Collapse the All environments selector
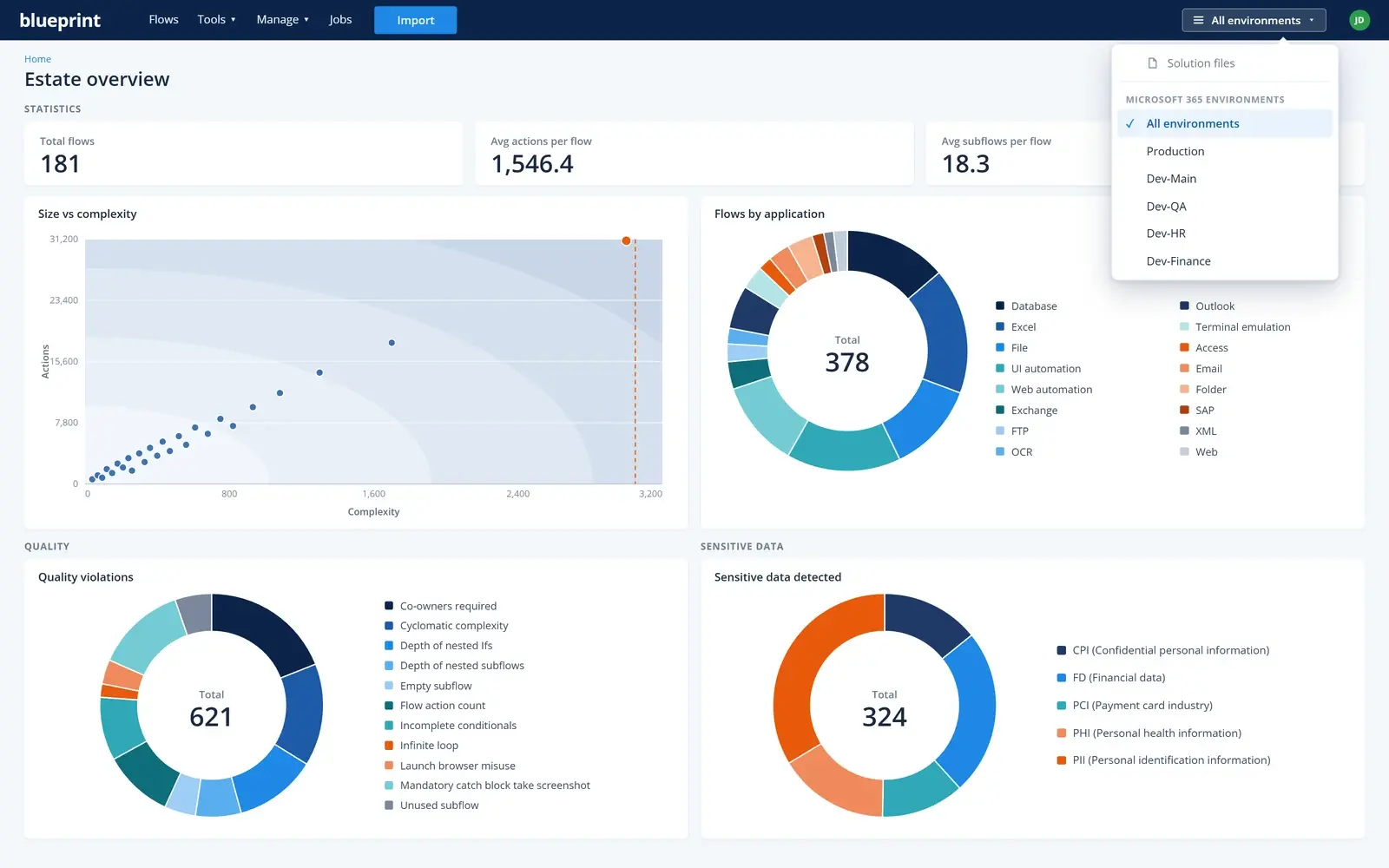Image resolution: width=1389 pixels, height=868 pixels. point(1254,20)
